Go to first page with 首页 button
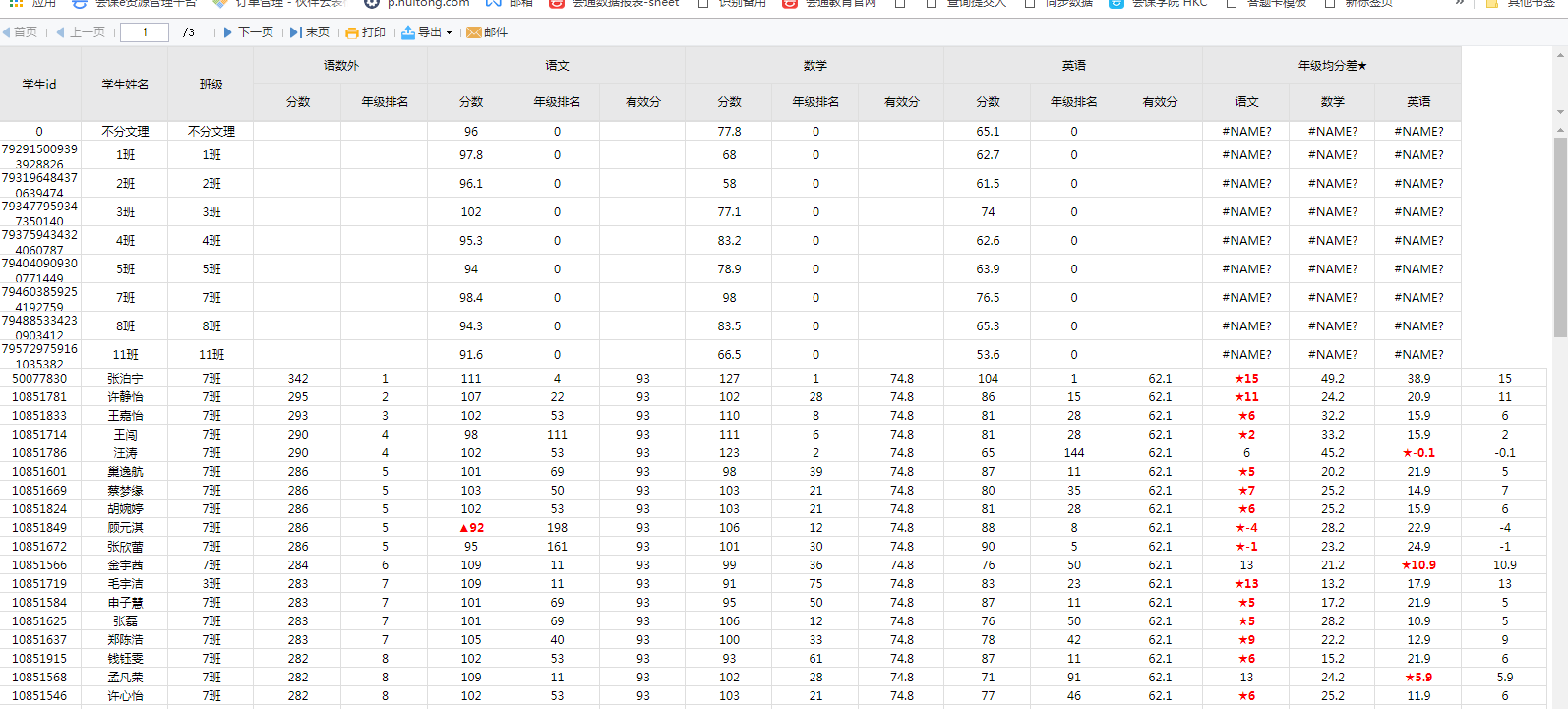The height and width of the screenshot is (709, 1568). pos(20,32)
